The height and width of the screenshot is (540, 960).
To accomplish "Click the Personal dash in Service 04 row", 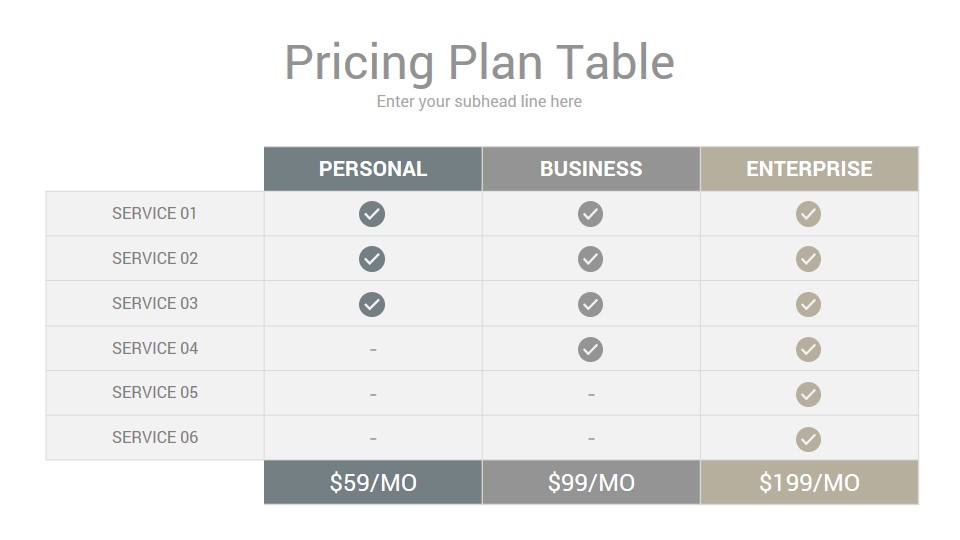I will tap(373, 350).
